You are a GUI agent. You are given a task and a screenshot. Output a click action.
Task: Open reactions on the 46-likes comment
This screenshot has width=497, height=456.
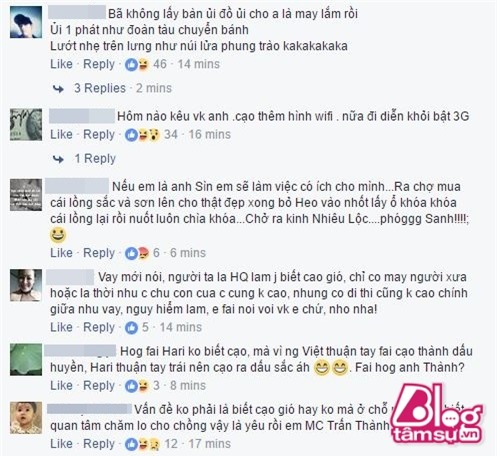click(x=137, y=64)
